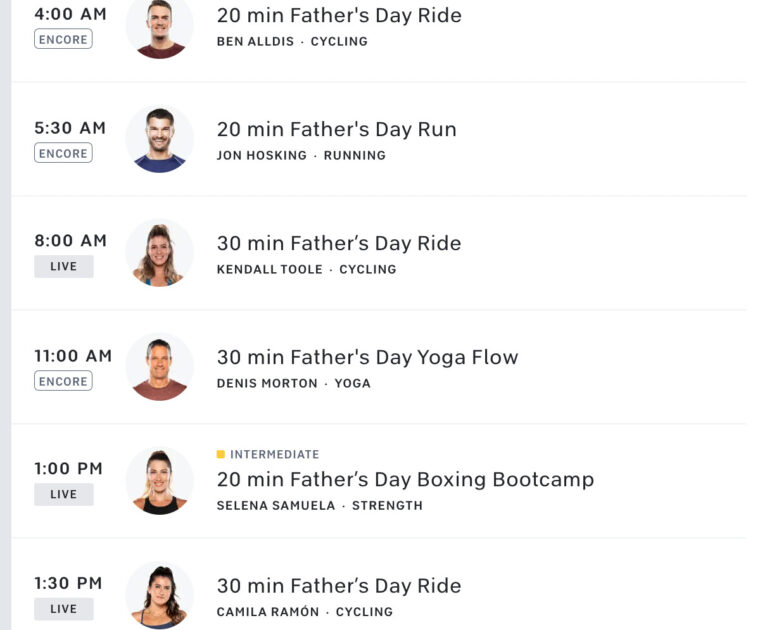Click the LIVE badge under 8:00 AM
760x630 pixels.
[x=63, y=267]
